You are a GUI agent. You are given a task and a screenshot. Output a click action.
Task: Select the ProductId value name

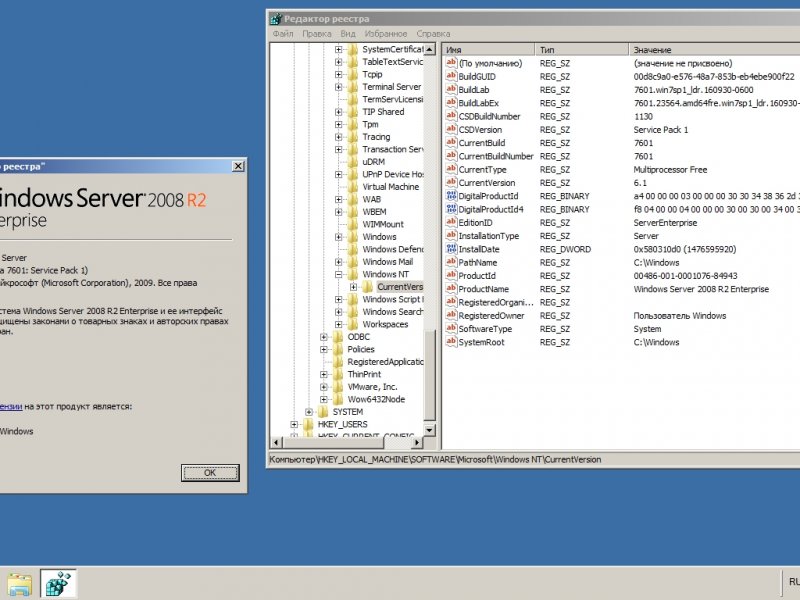click(477, 276)
